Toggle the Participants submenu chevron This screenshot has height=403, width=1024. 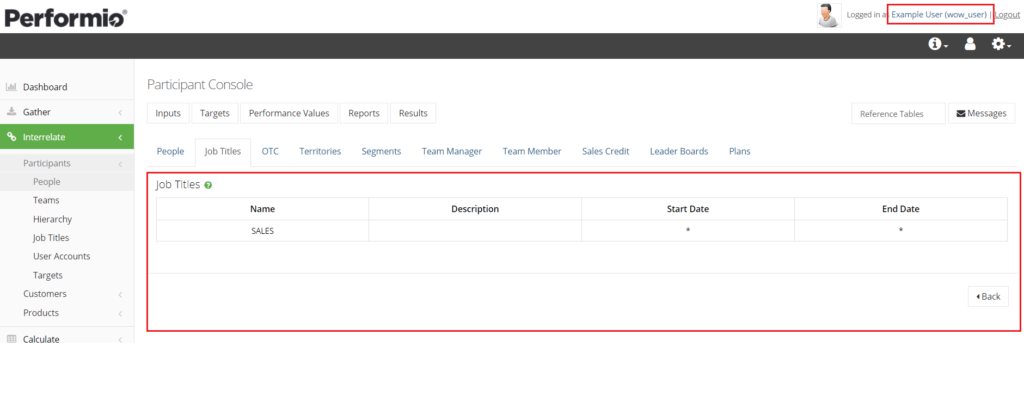(x=120, y=163)
